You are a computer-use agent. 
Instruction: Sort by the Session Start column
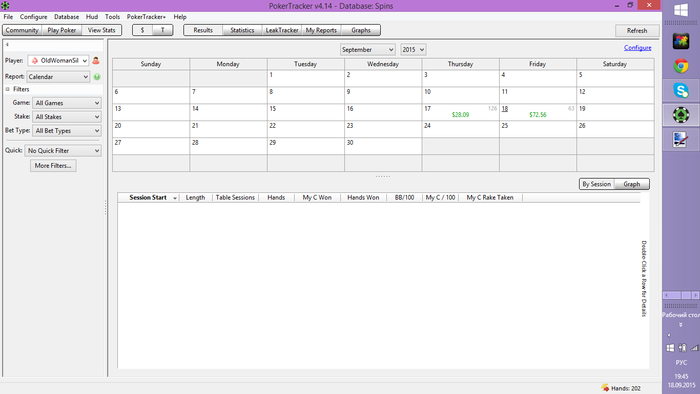(x=148, y=198)
